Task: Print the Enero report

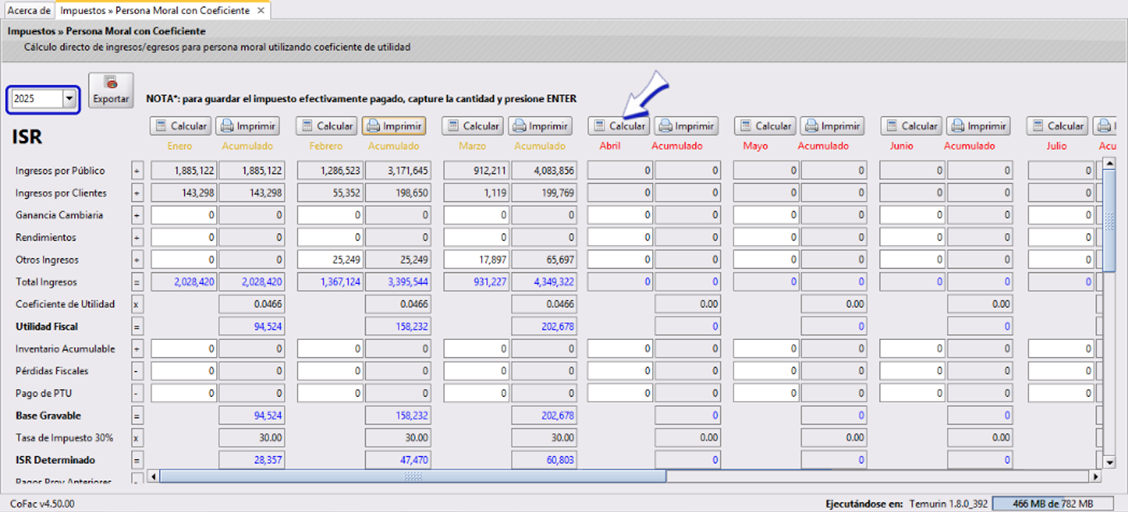Action: (247, 126)
